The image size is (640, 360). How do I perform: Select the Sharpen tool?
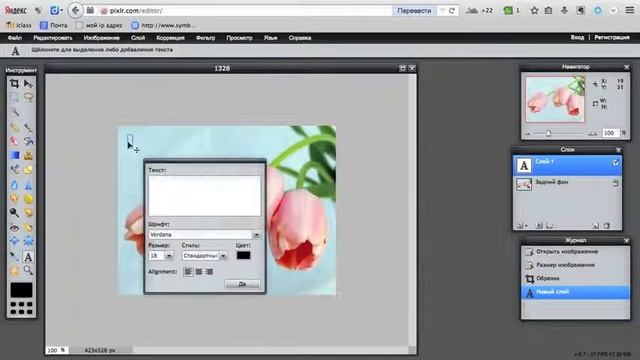[28, 185]
